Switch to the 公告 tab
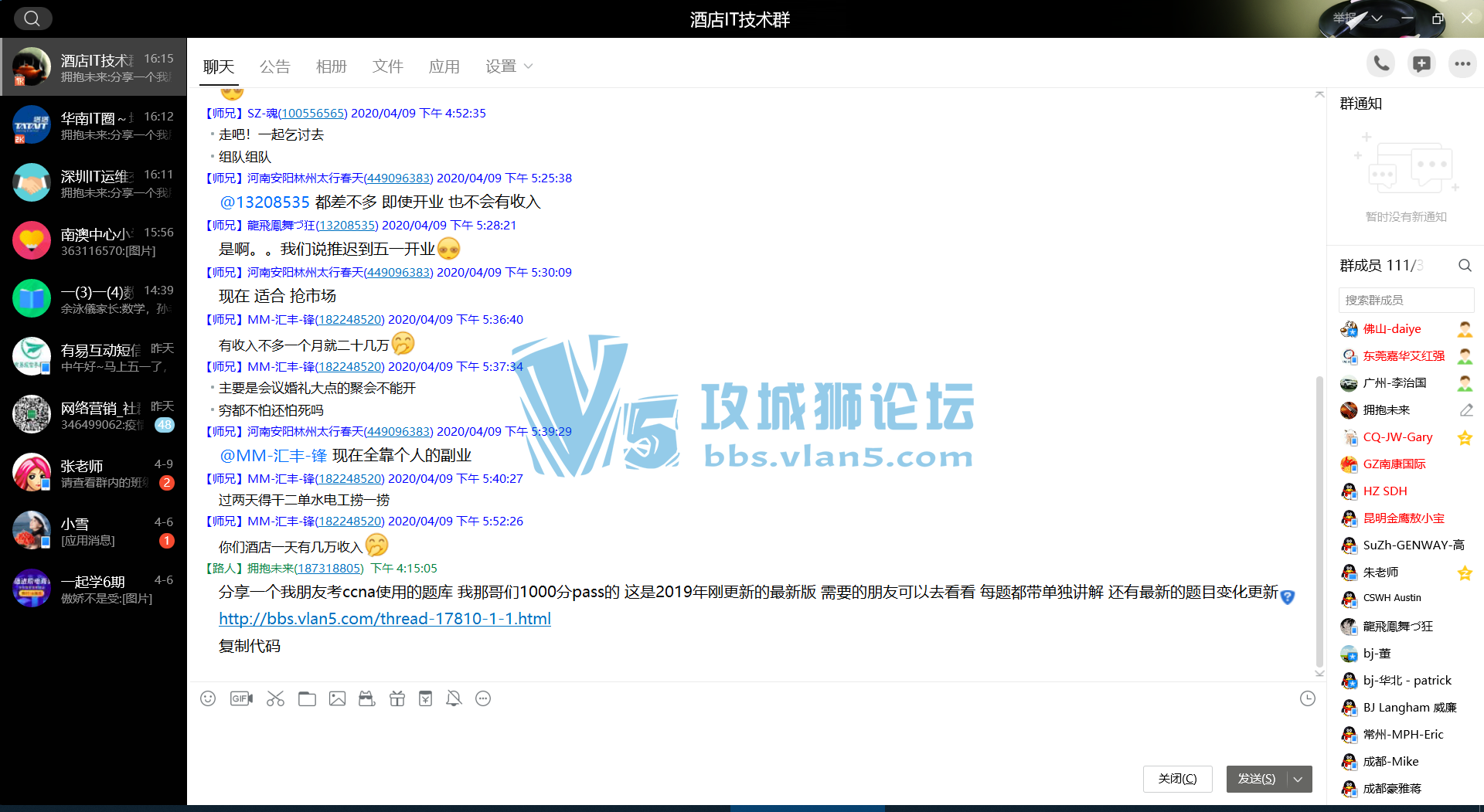Screen dimensions: 1484x812 [275, 66]
